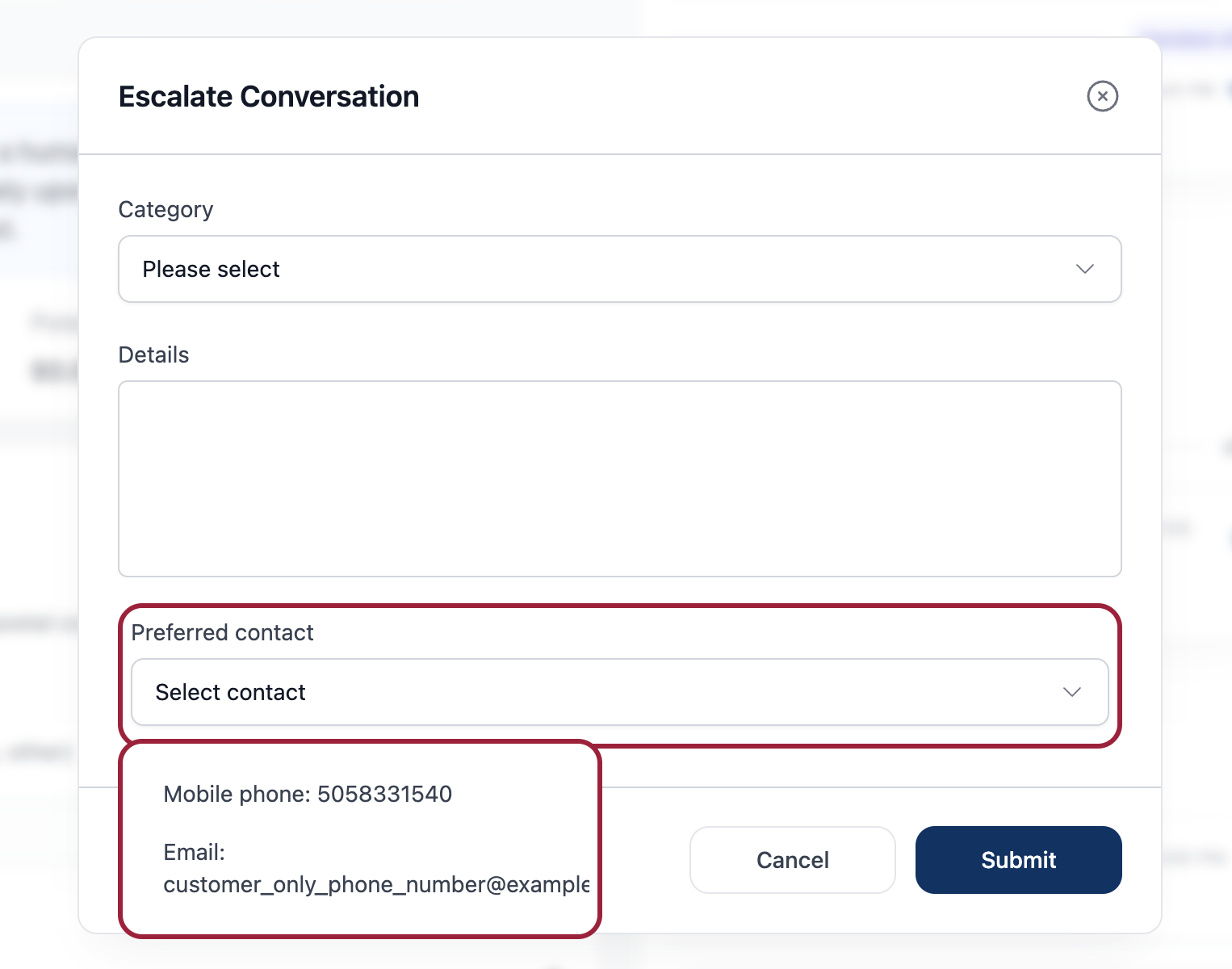Viewport: 1232px width, 969px height.
Task: Click the Details label
Action: coord(153,354)
